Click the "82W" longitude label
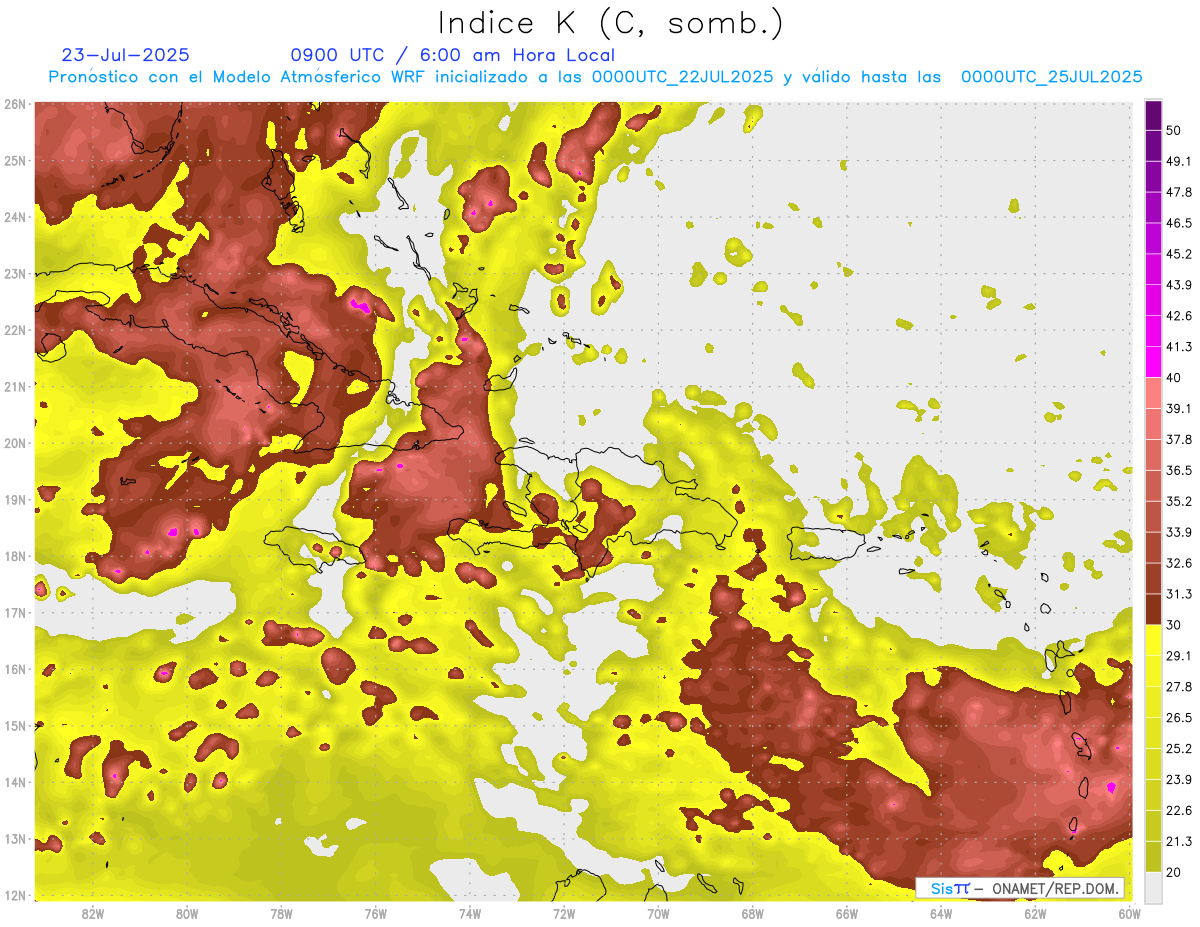This screenshot has height=927, width=1200. (x=93, y=913)
